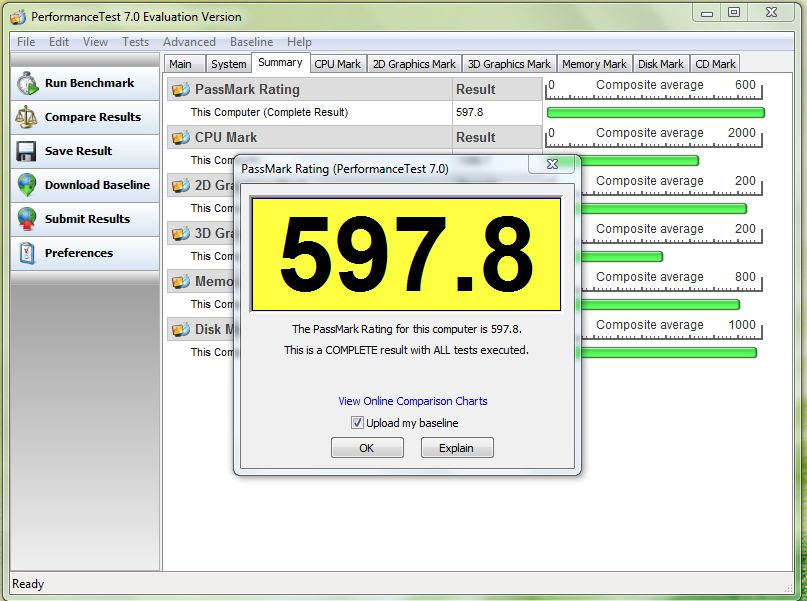Screen dimensions: 807x601
Task: Uncheck Upload my baseline checkbox
Action: point(357,423)
